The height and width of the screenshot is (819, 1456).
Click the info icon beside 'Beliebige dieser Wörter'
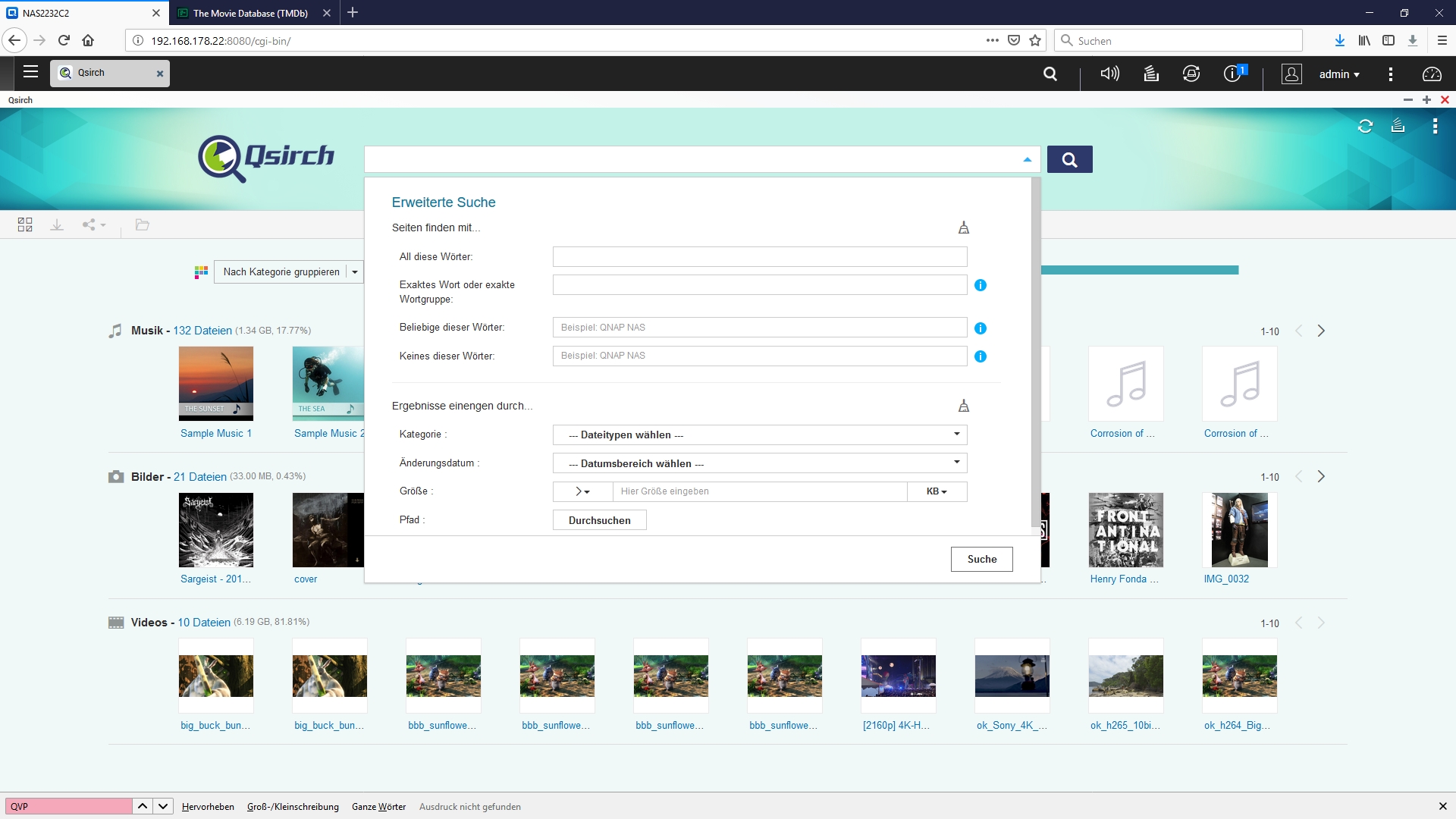(980, 328)
